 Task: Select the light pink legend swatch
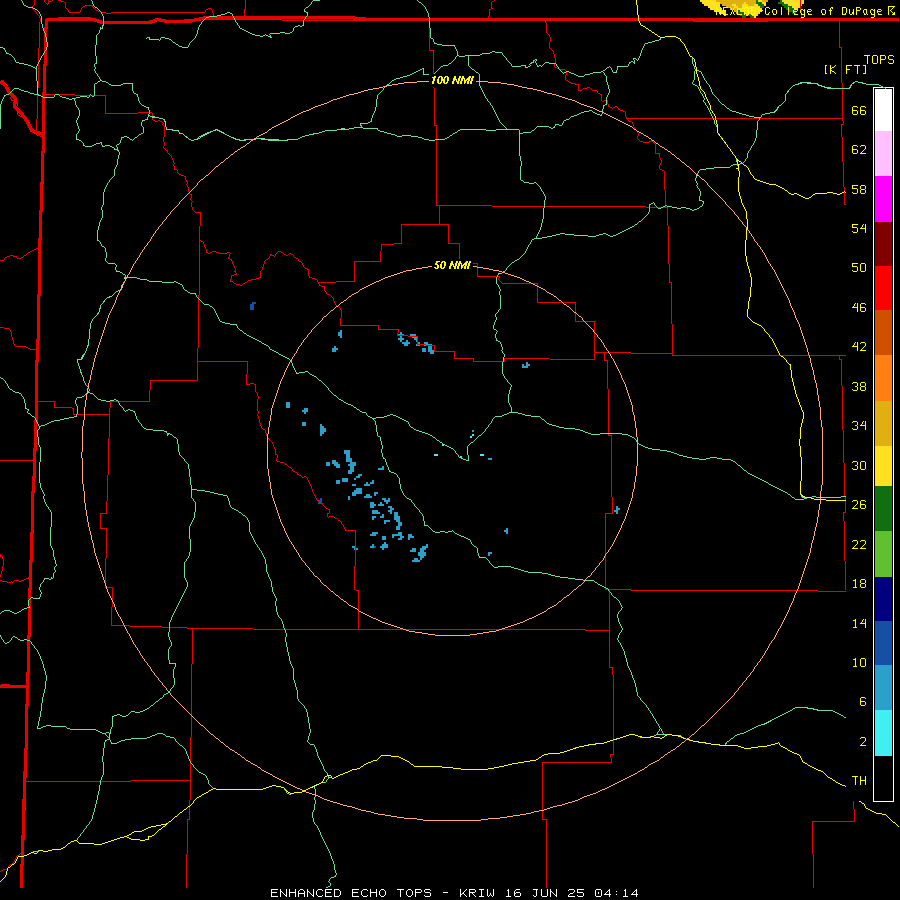(883, 154)
